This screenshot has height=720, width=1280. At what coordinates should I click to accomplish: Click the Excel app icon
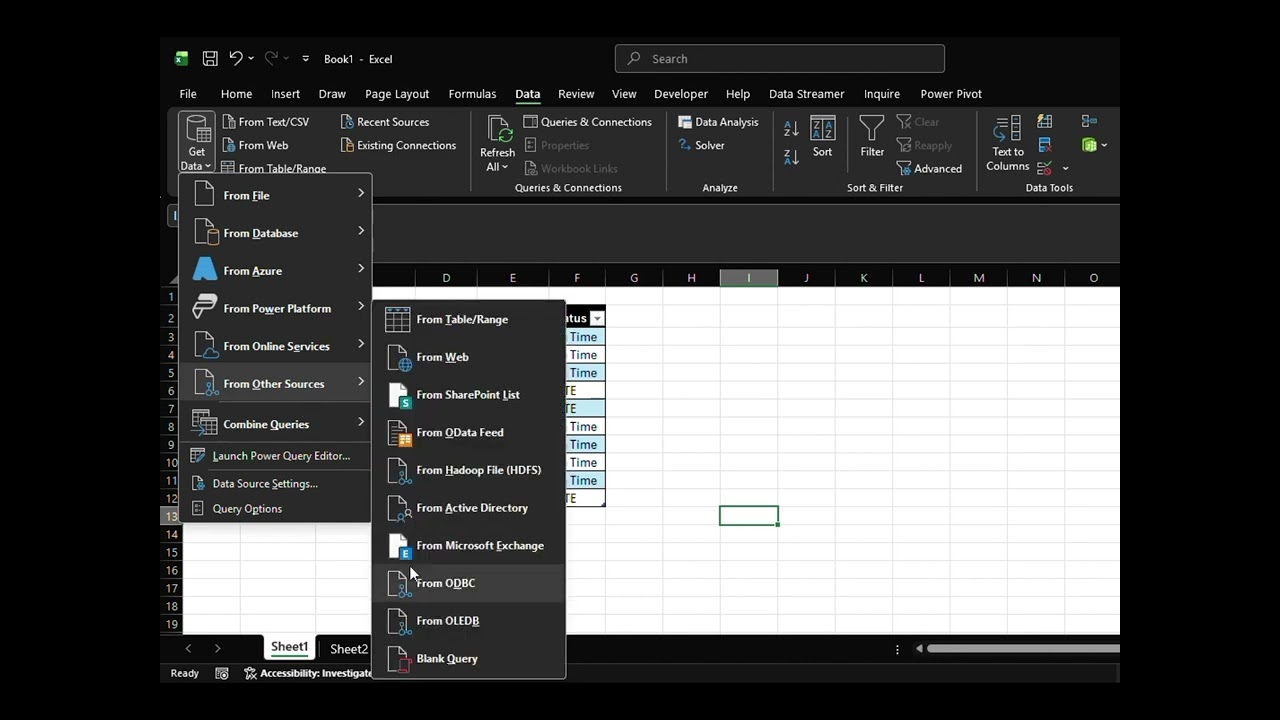pos(182,59)
